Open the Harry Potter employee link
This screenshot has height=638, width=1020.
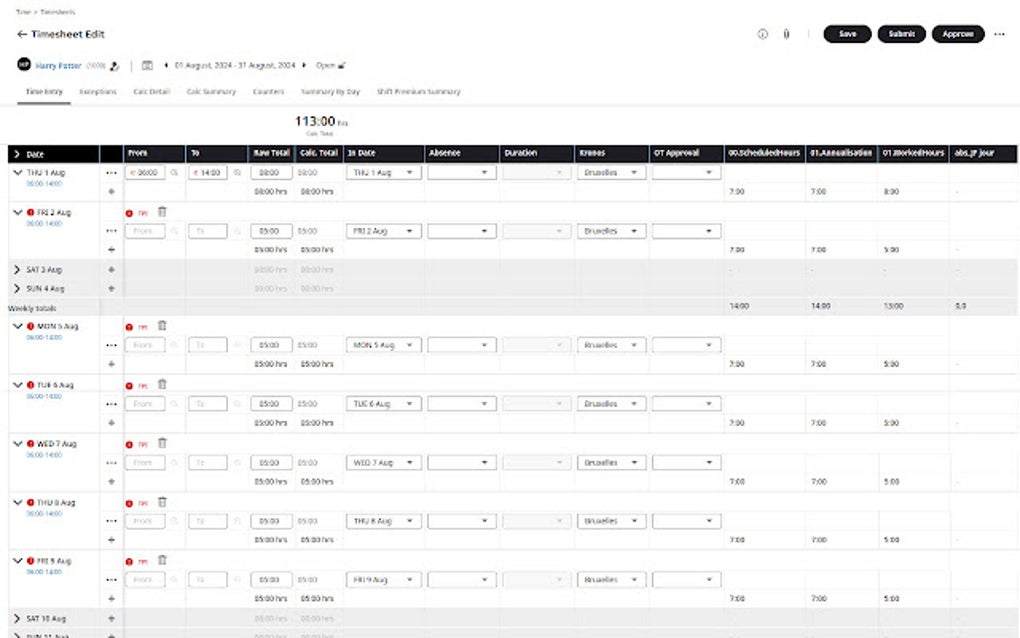[59, 66]
